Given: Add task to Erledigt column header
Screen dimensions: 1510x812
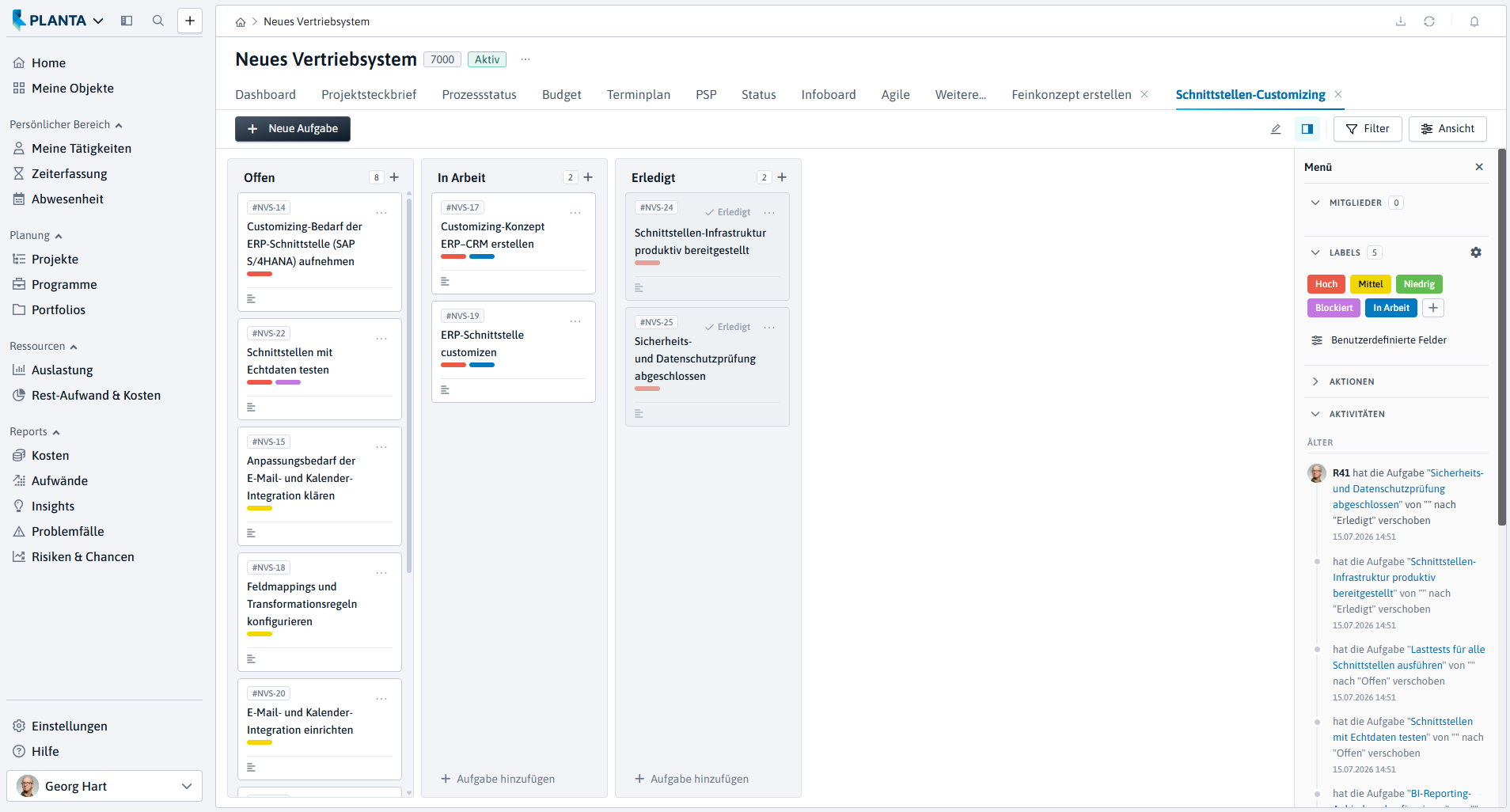Looking at the screenshot, I should (x=782, y=177).
